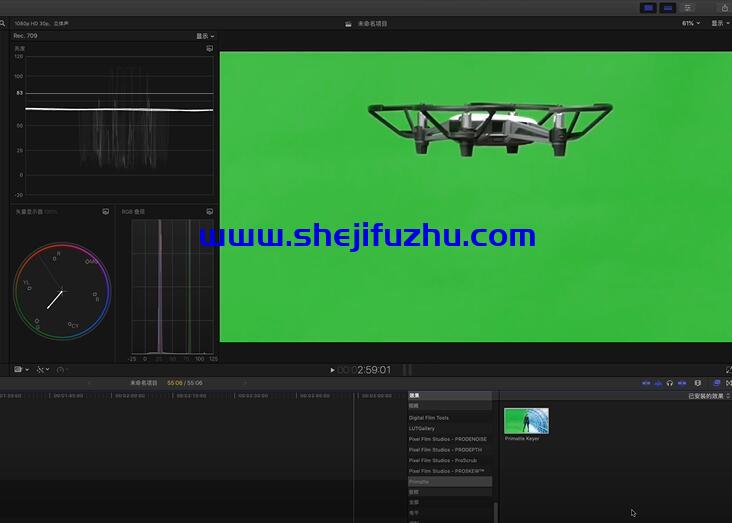Click the 55:06 / 55:06 duration readout
This screenshot has width=732, height=523.
coord(185,383)
